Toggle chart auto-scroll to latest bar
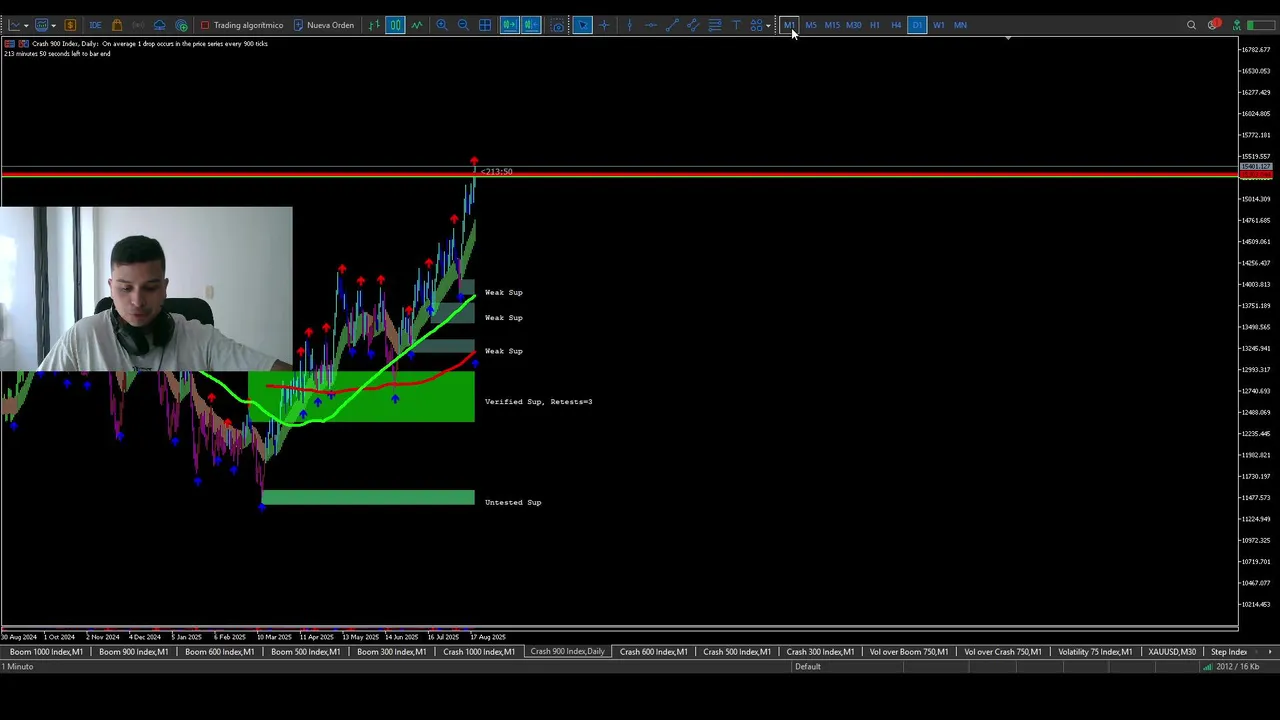1280x720 pixels. 509,25
